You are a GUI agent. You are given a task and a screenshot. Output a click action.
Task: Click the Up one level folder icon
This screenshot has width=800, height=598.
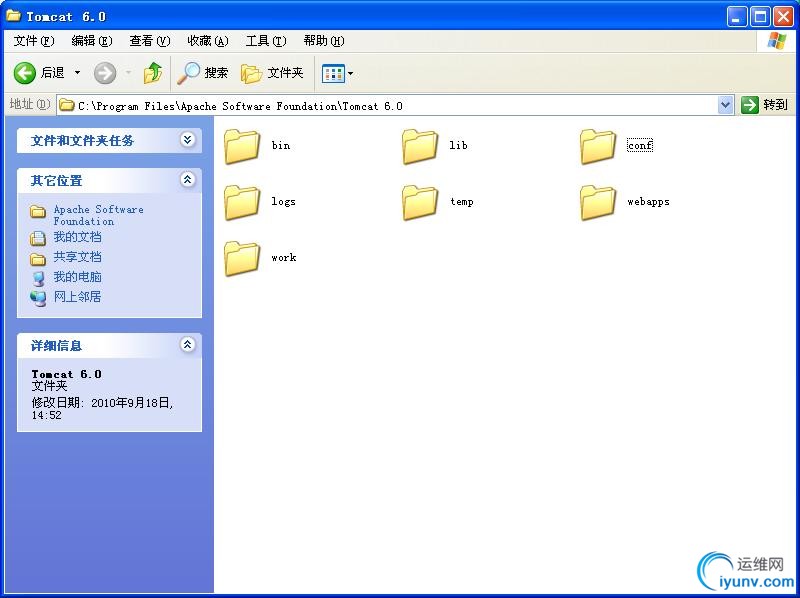(x=153, y=73)
